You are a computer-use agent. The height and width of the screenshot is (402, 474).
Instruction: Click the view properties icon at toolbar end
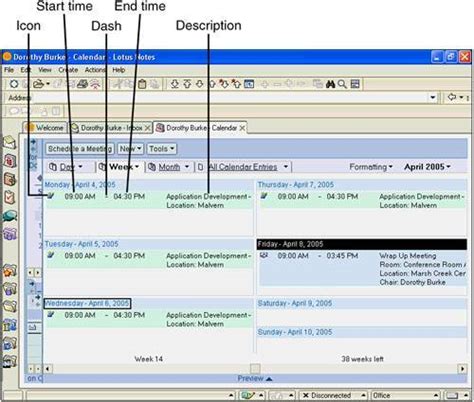coord(355,84)
